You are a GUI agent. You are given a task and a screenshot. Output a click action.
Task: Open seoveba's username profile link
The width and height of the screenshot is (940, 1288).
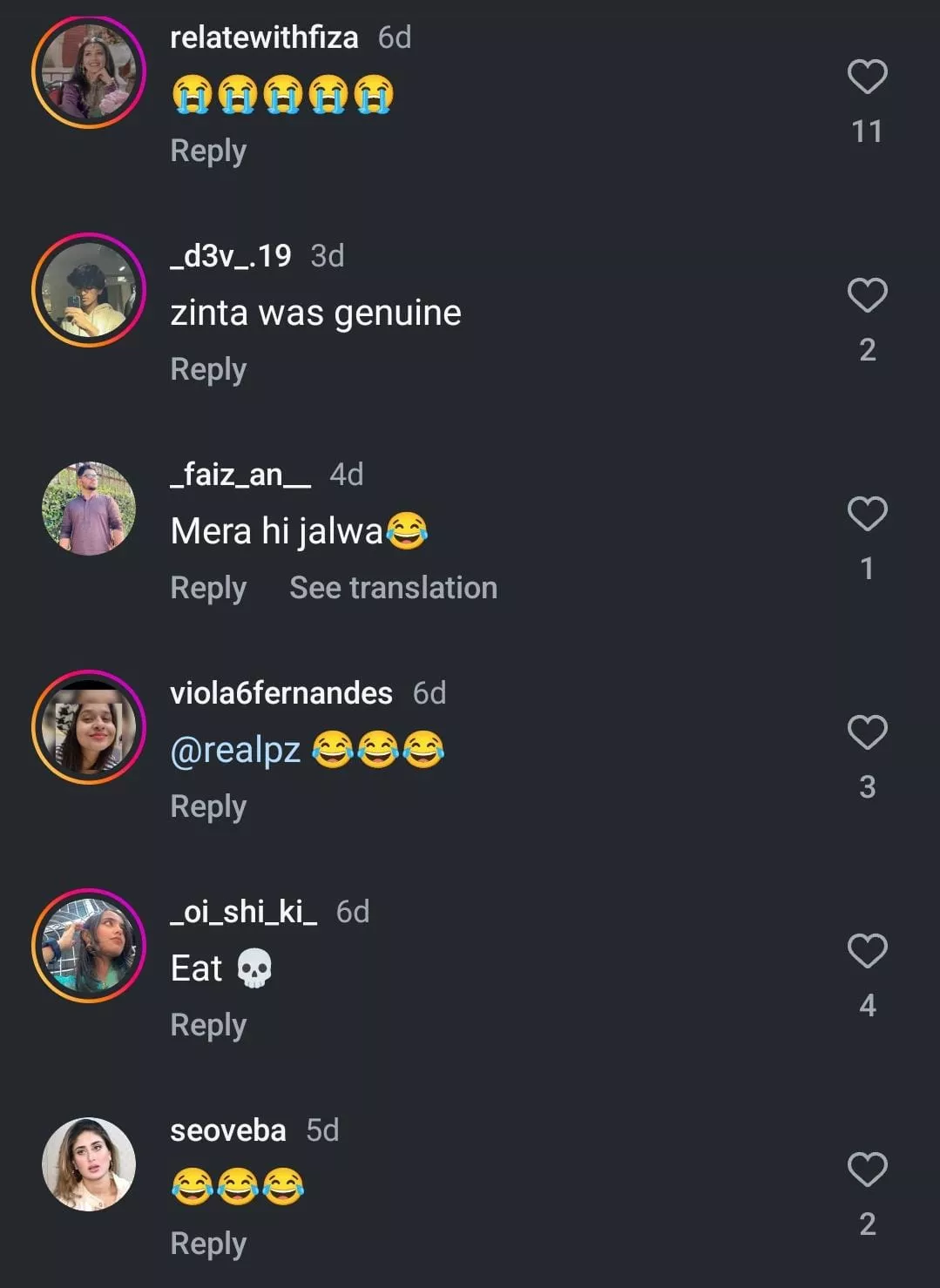coord(227,1130)
